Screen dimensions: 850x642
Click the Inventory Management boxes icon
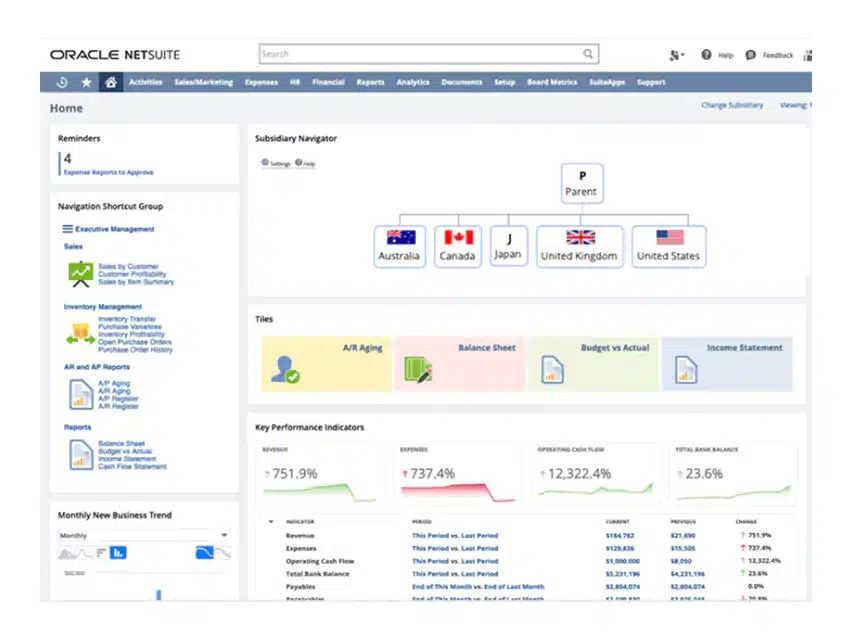80,333
